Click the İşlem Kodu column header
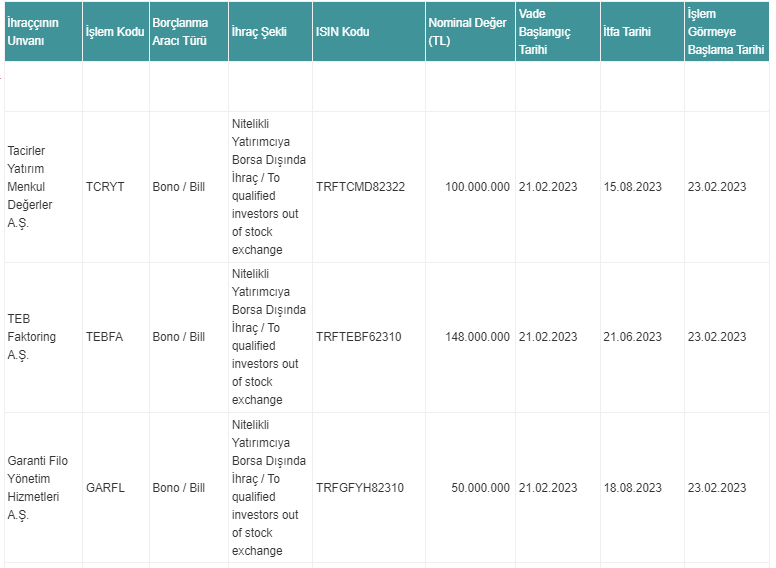The height and width of the screenshot is (568, 776). point(116,32)
